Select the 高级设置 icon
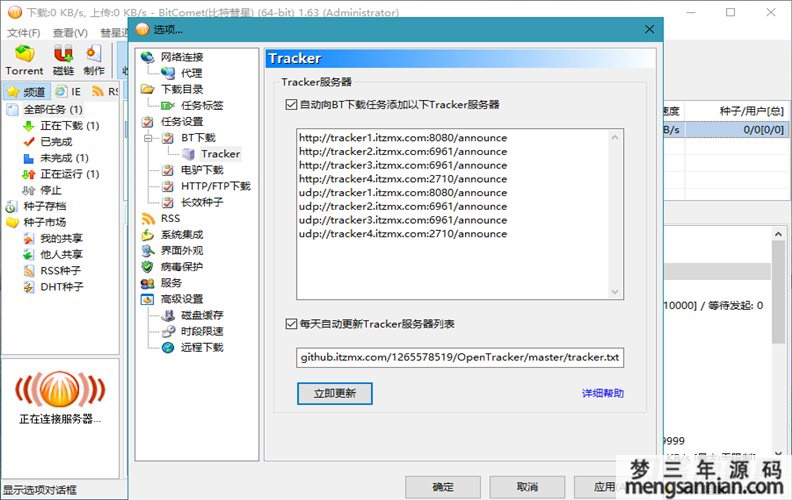Viewport: 792px width, 500px height. 147,299
